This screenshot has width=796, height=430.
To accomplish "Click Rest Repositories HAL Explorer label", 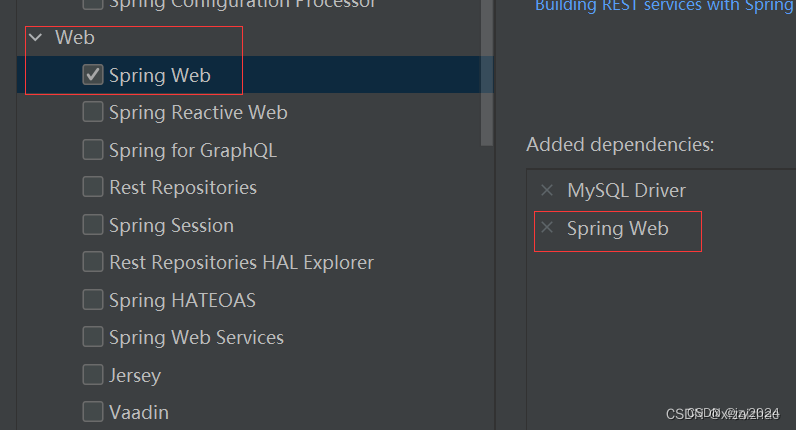I will (241, 262).
